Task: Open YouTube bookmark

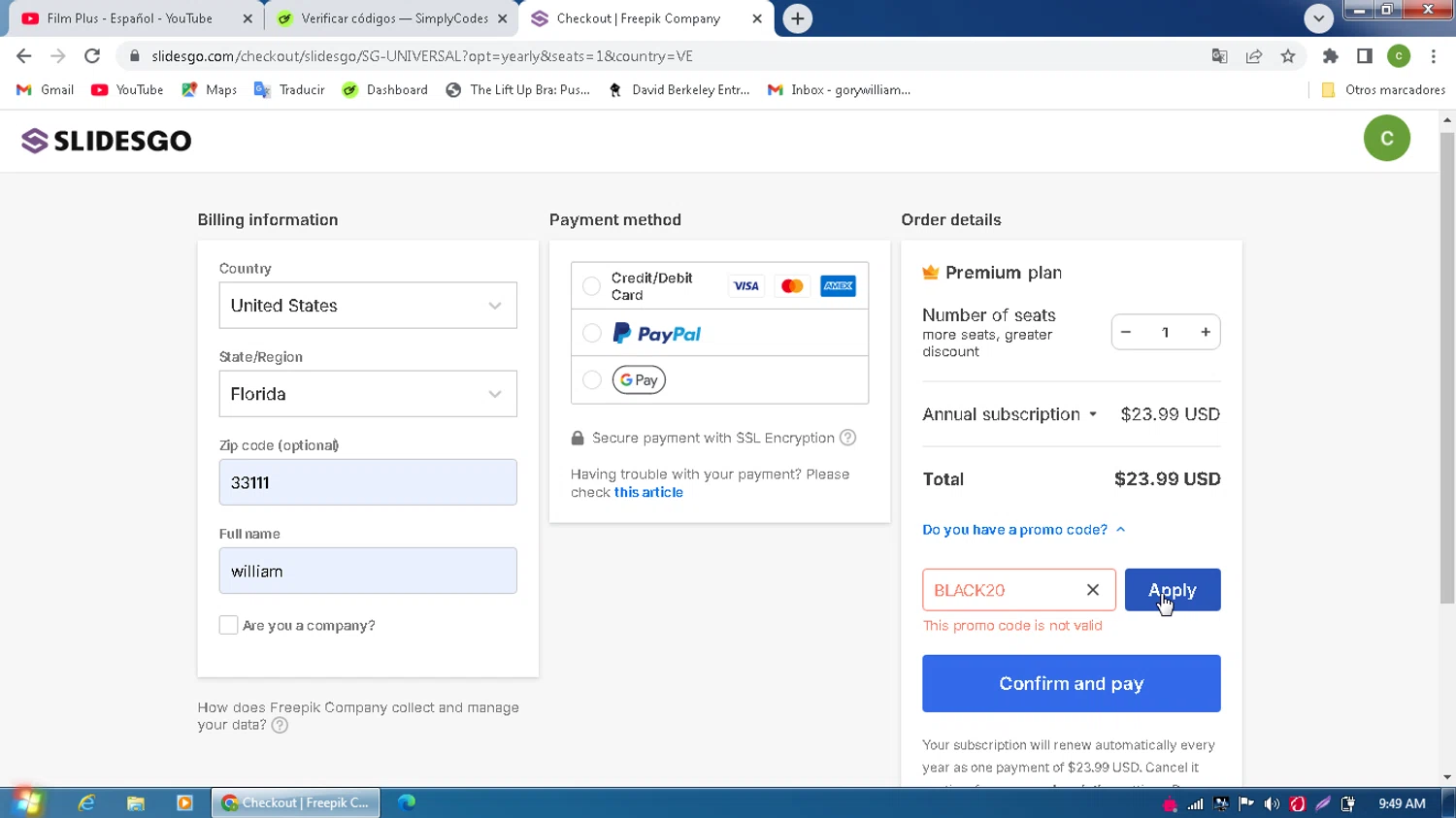Action: [127, 89]
